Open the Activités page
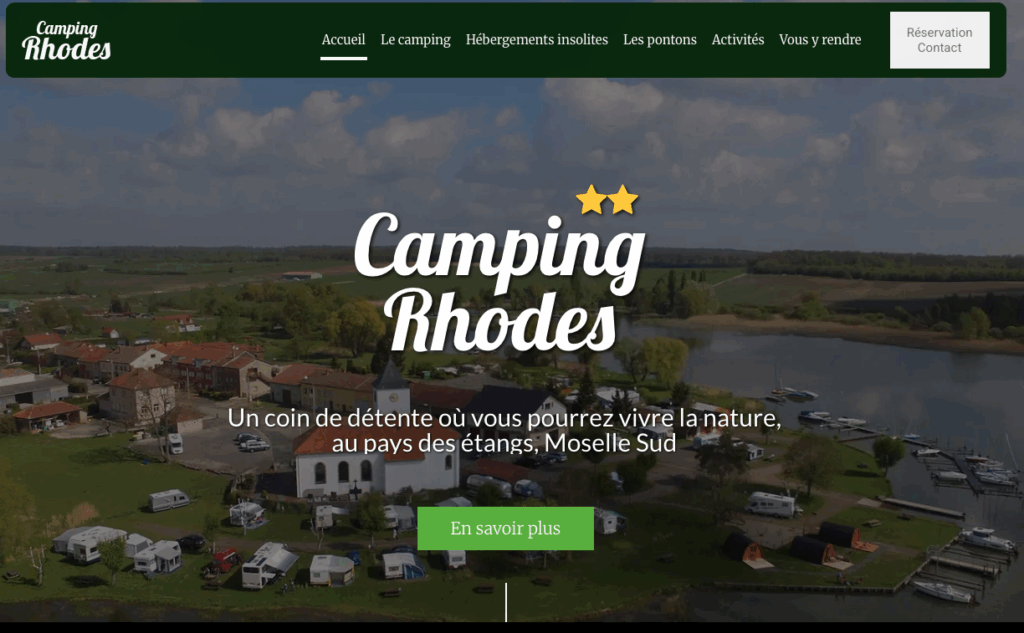This screenshot has height=633, width=1024. (738, 40)
